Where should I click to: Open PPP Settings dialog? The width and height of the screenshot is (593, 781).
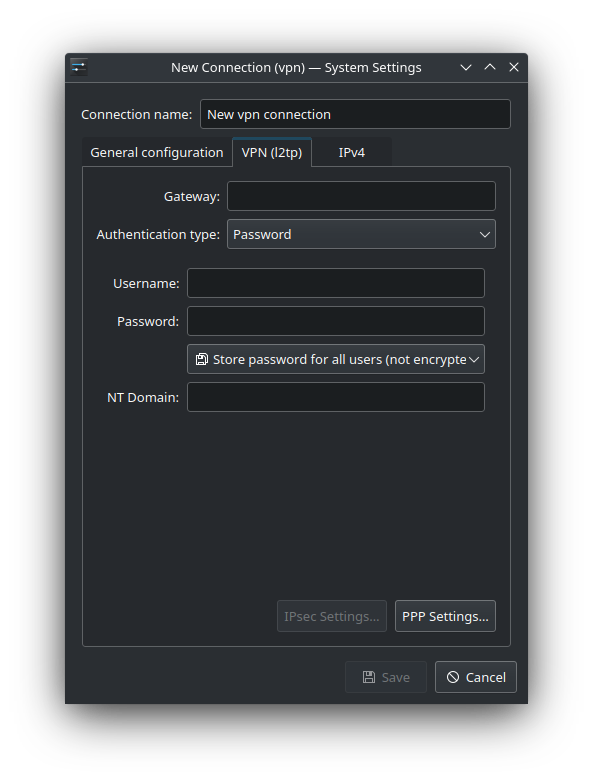click(x=445, y=616)
